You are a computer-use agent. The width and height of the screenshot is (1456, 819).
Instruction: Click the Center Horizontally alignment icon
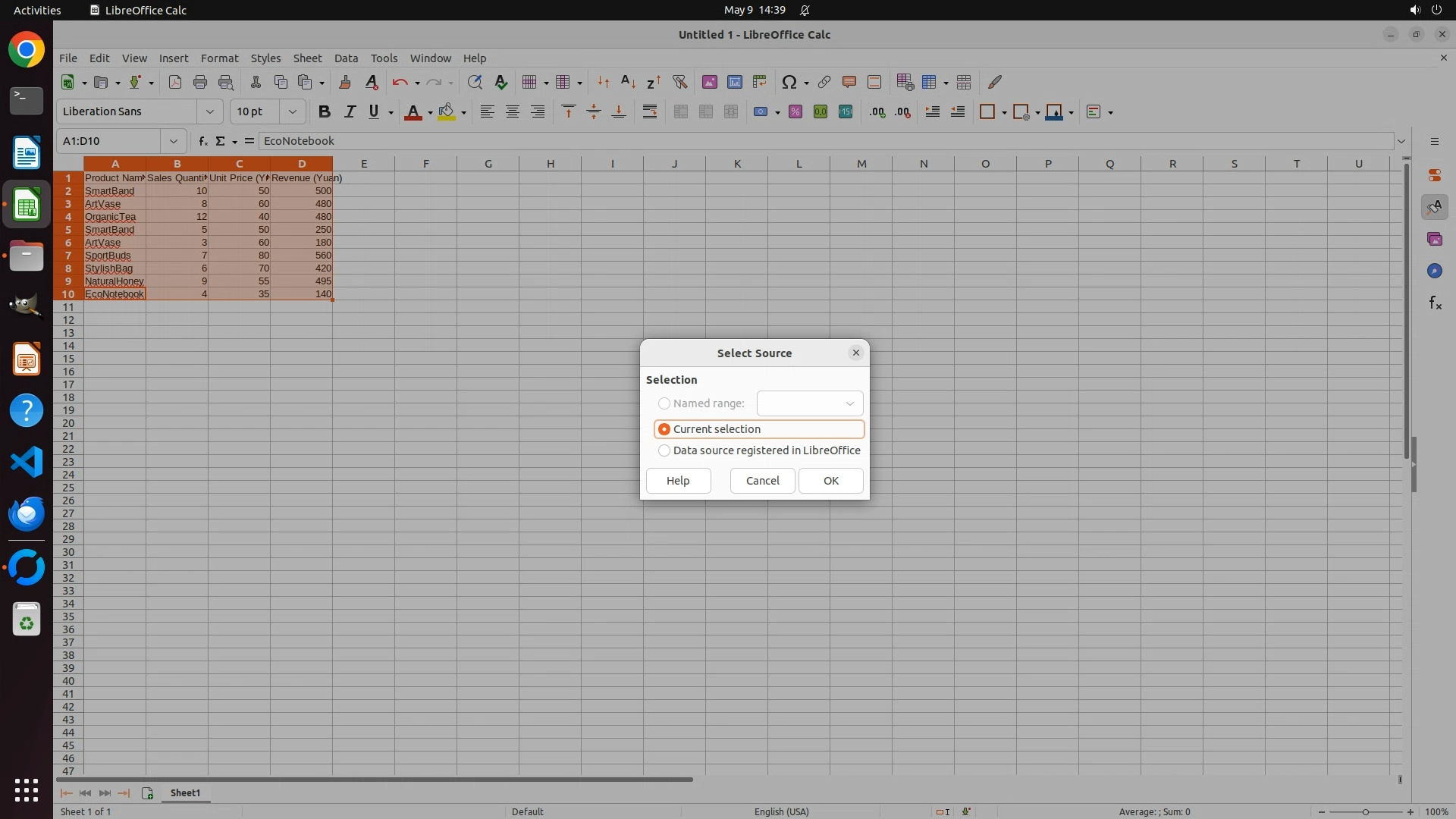[513, 111]
